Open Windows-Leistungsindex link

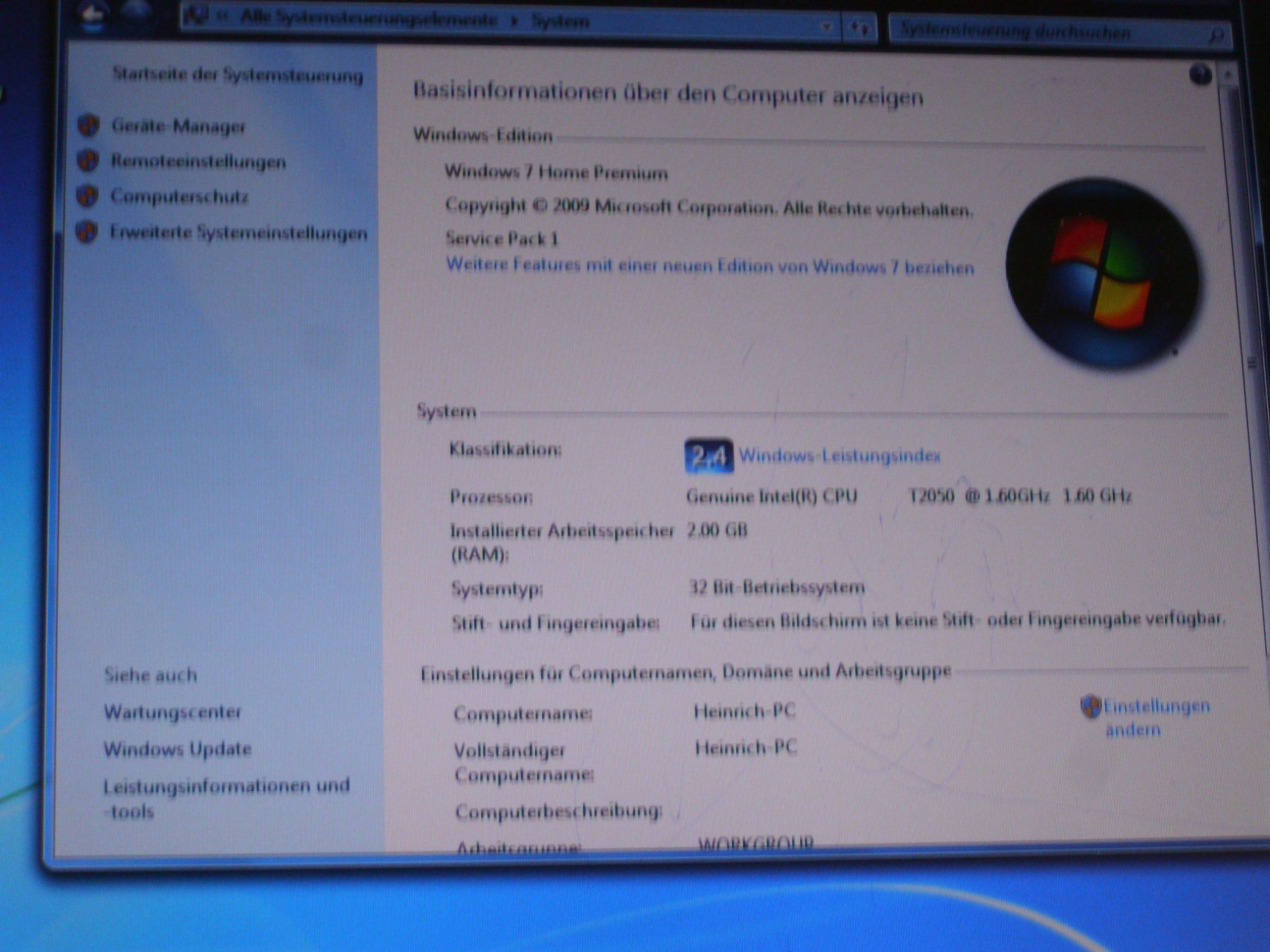click(840, 456)
